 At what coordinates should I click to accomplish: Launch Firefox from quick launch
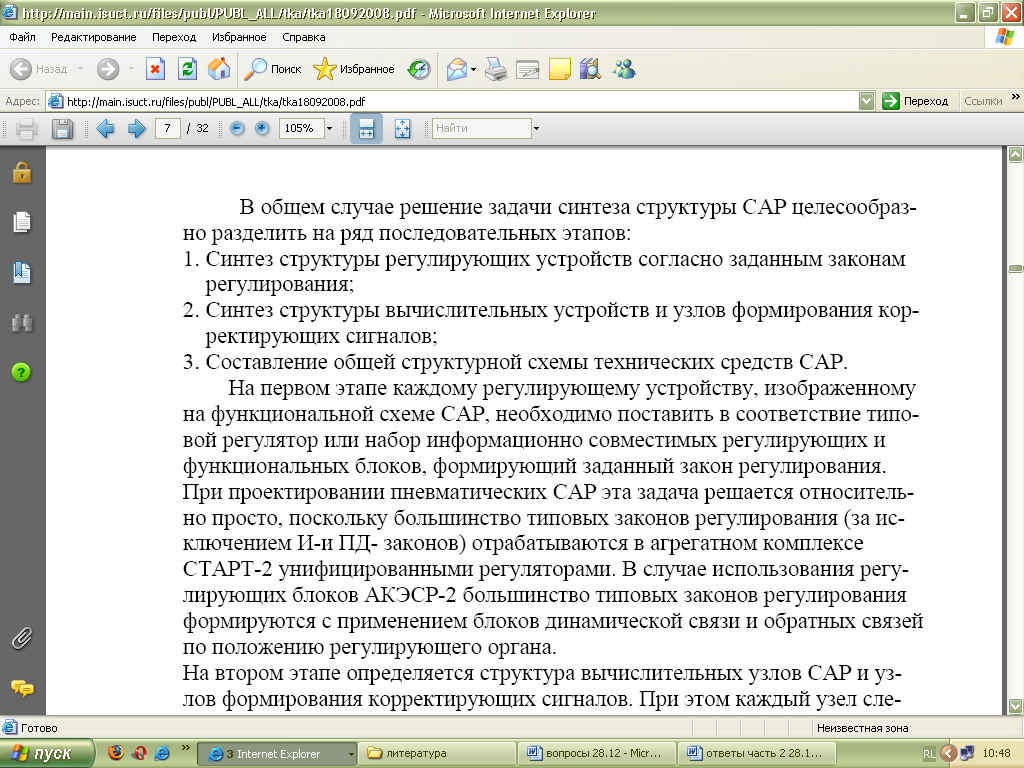(x=116, y=753)
